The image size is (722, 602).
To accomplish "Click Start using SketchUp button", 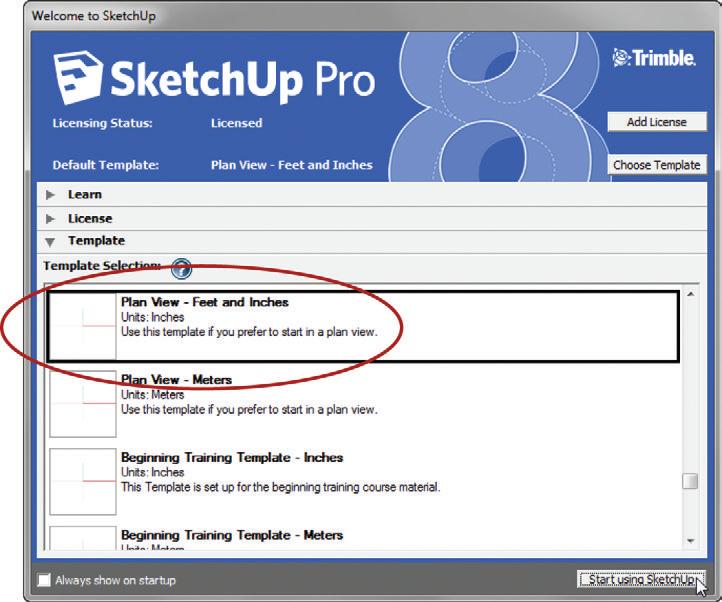I will [641, 579].
